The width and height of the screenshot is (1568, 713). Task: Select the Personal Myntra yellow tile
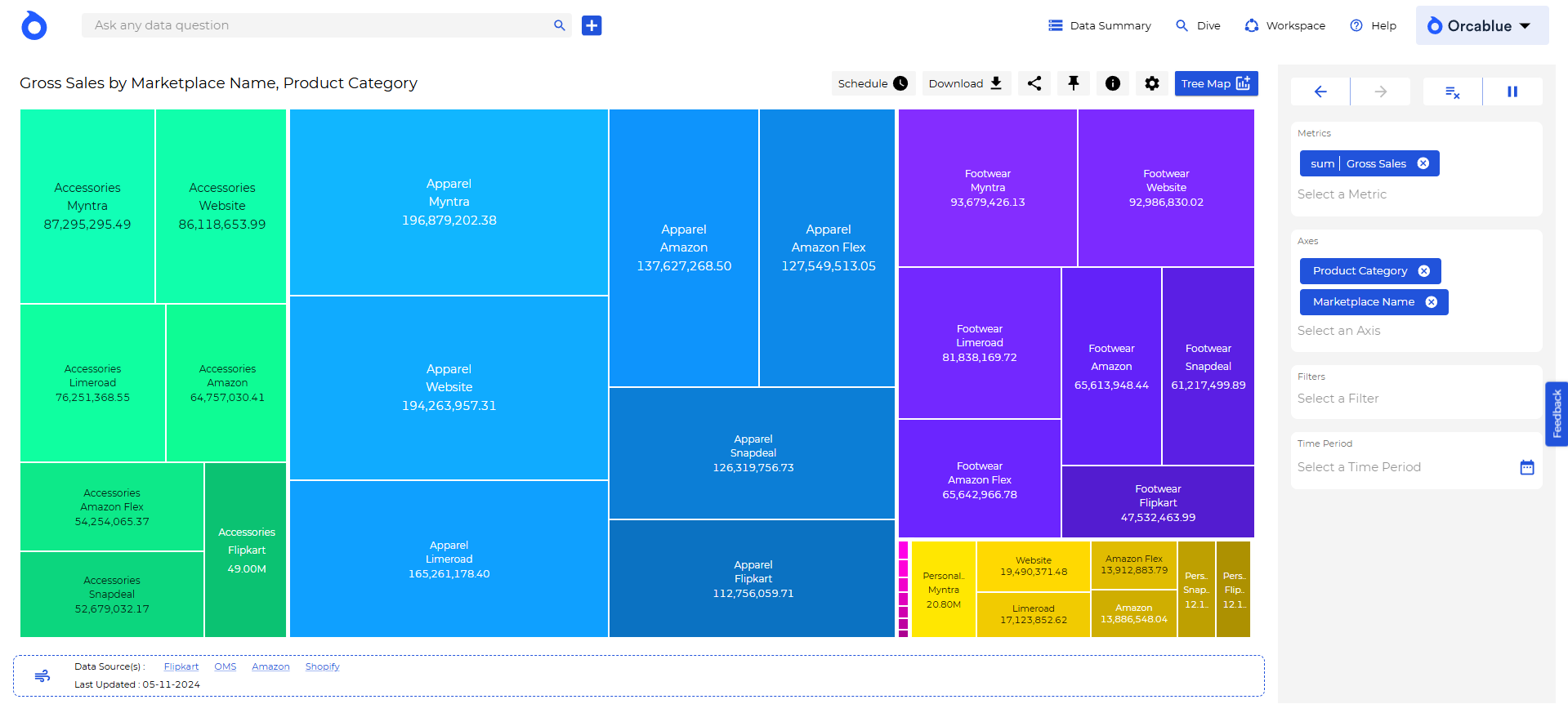tap(944, 590)
